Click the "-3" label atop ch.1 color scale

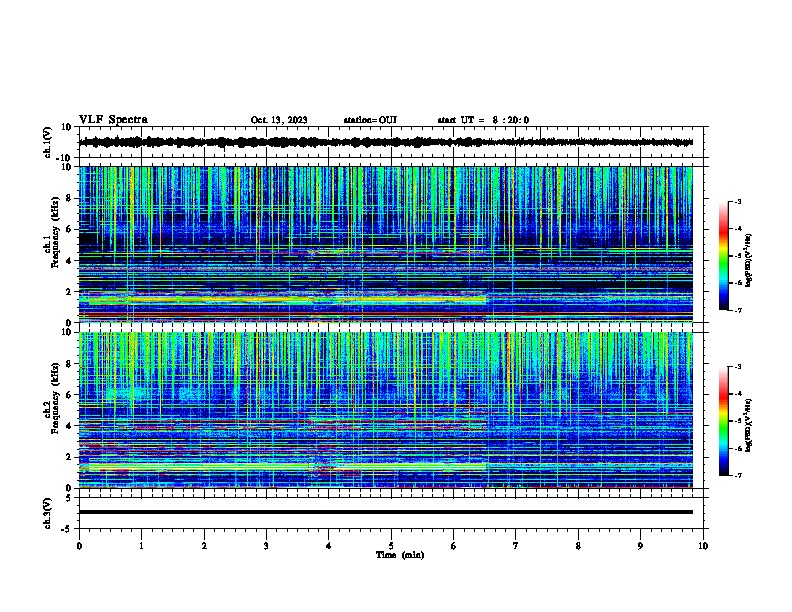coord(737,201)
